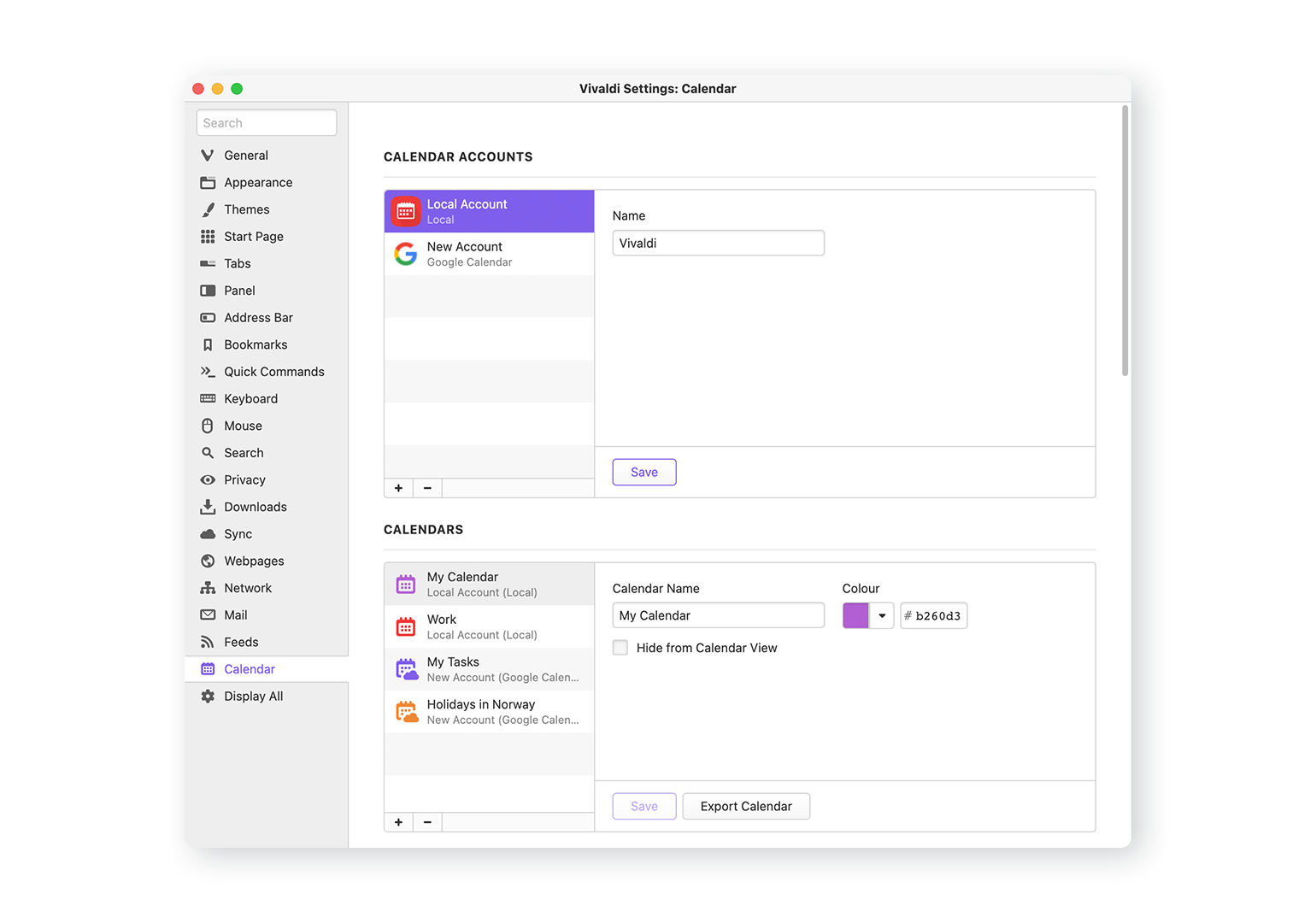Screen dimensions: 1316x923
Task: Click the Holidays in Norway calendar icon
Action: pyautogui.click(x=406, y=712)
